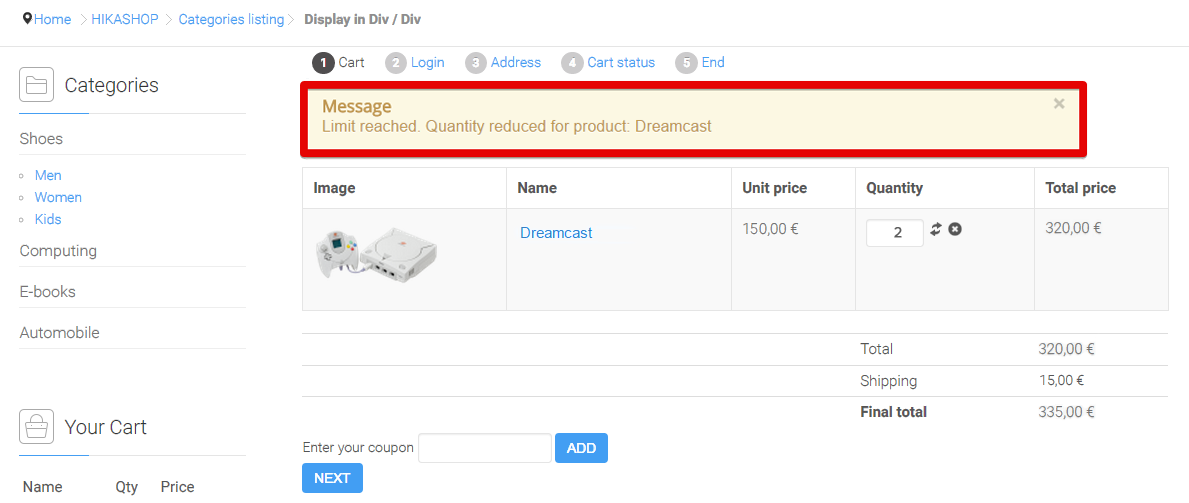Go to step 2 Login

(x=415, y=63)
